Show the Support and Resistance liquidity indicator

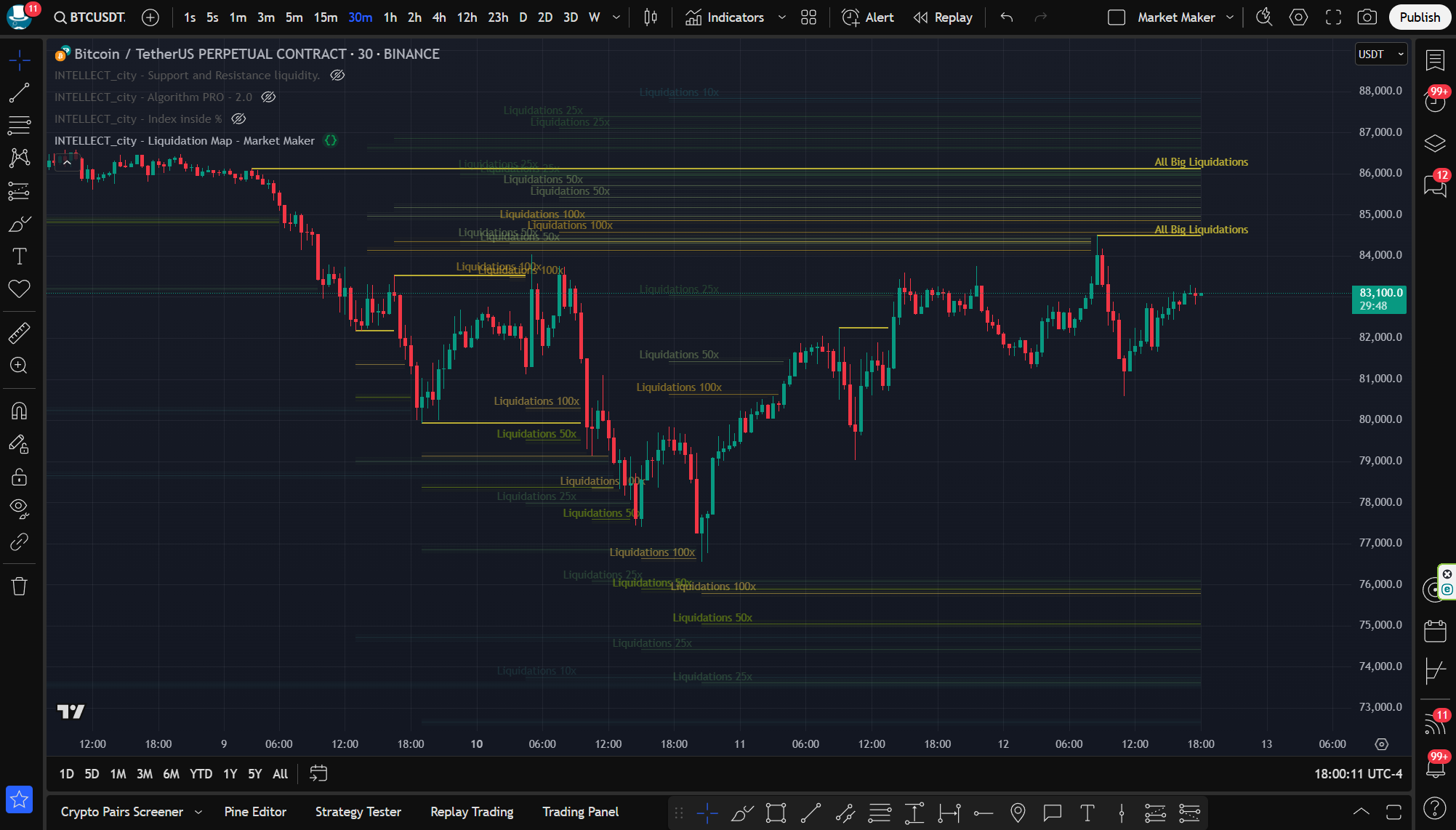pos(337,76)
